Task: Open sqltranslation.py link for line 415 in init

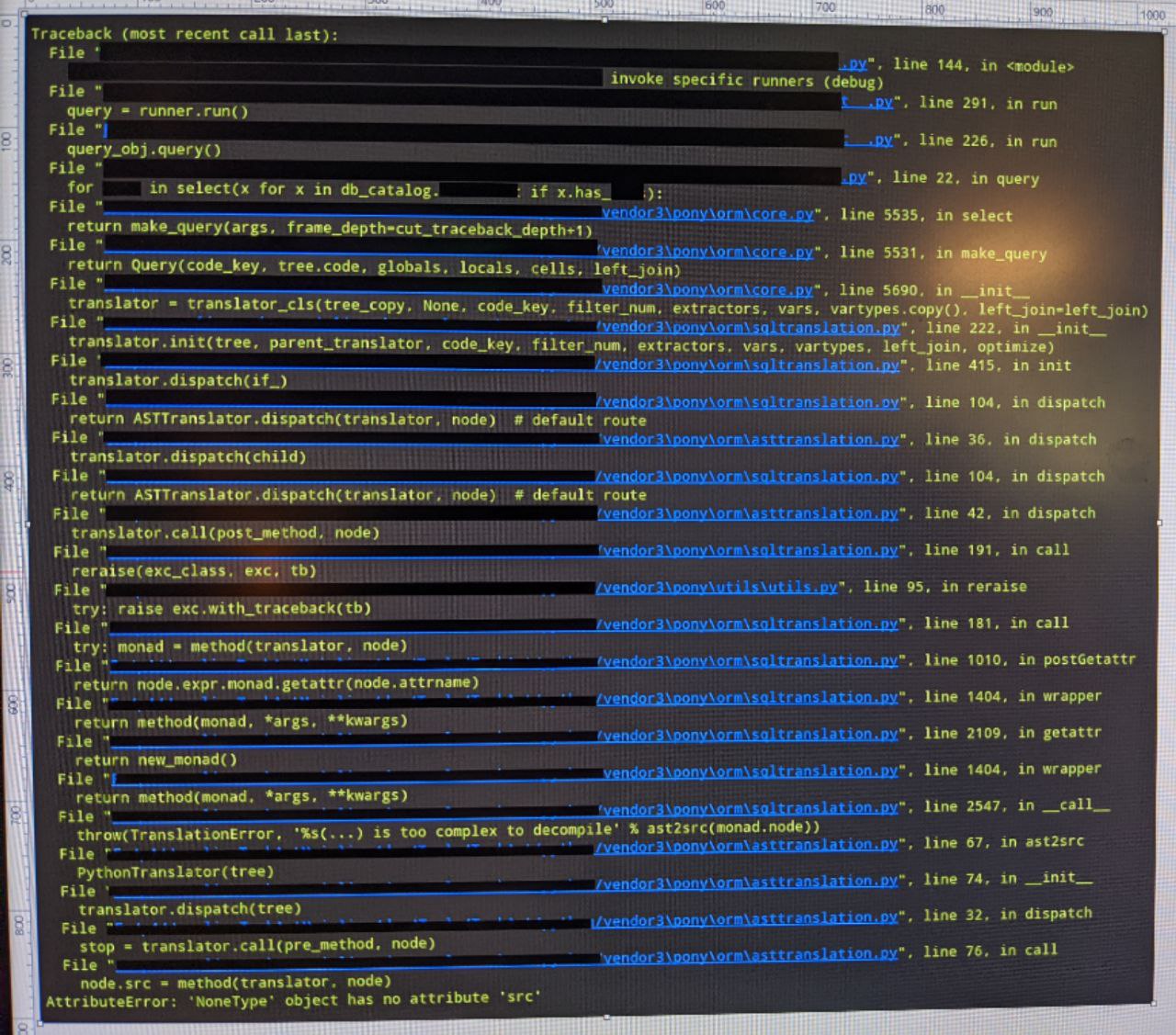Action: point(747,365)
